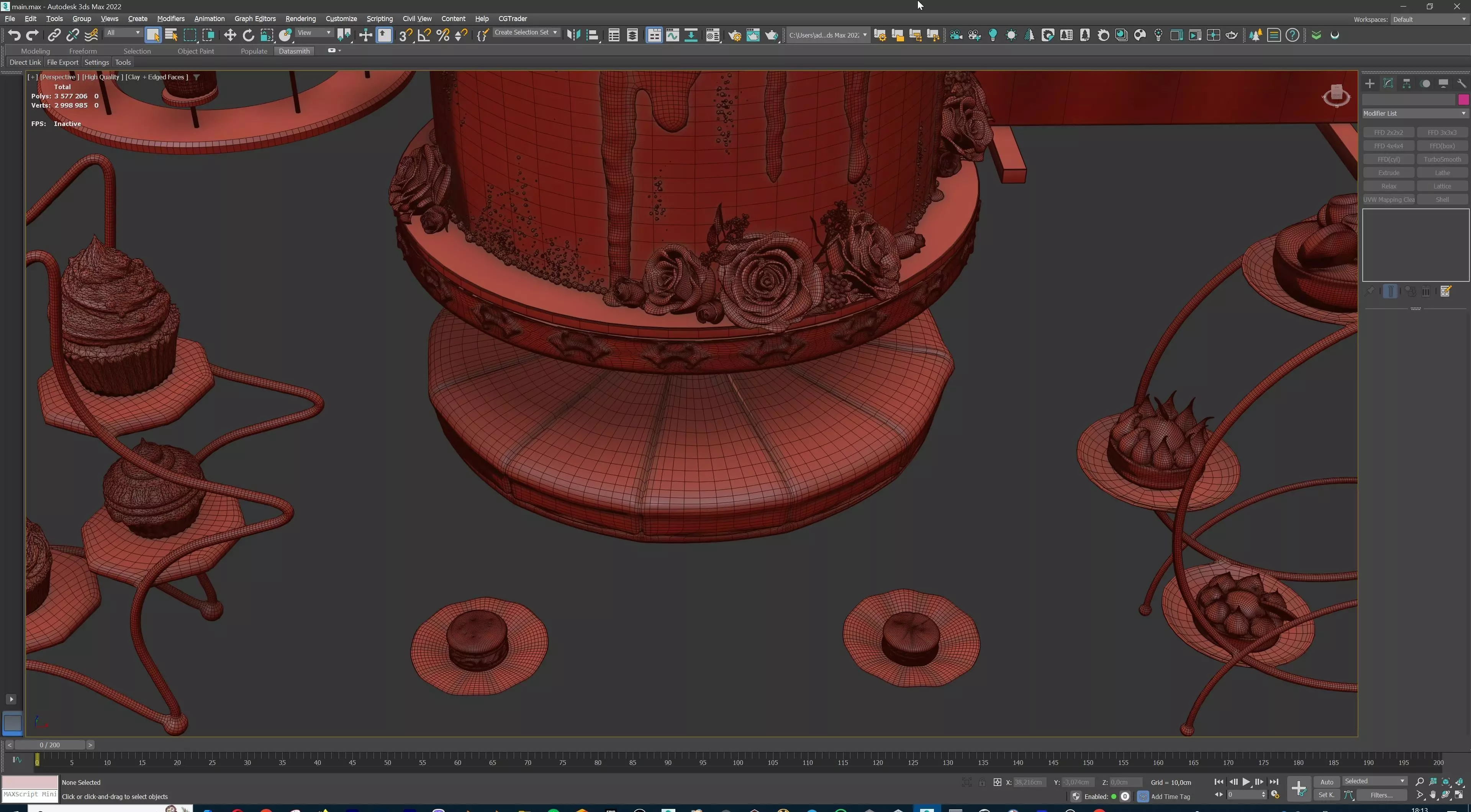Image resolution: width=1471 pixels, height=812 pixels.
Task: Switch to the Freeform ribbon tab
Action: (x=83, y=51)
